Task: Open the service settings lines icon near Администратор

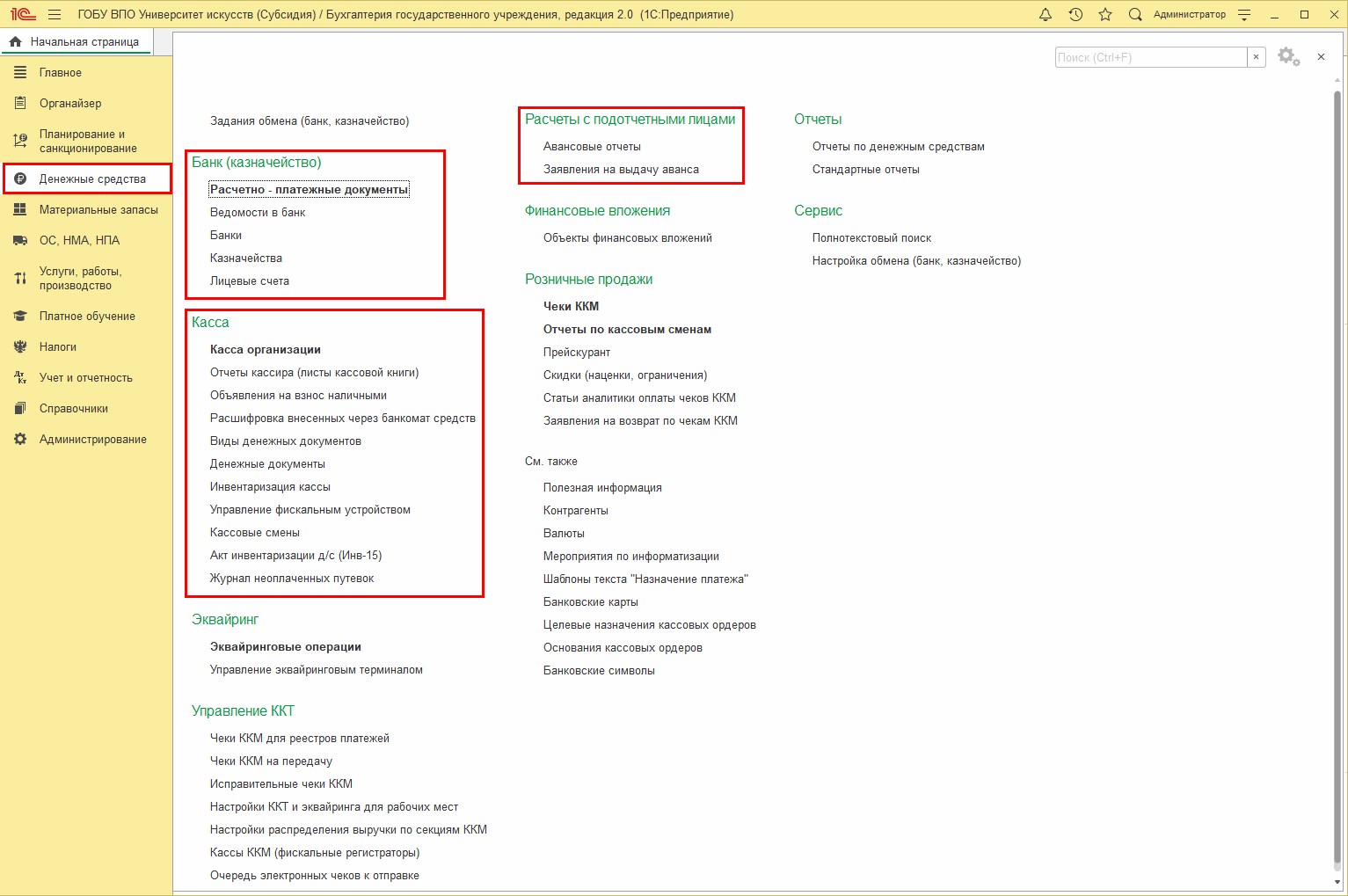Action: tap(1244, 15)
